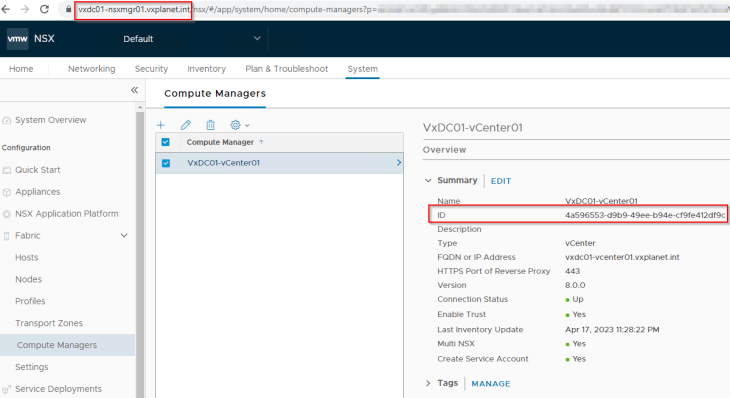Reload the page with the refresh icon
This screenshot has width=730, height=398.
(45, 9)
